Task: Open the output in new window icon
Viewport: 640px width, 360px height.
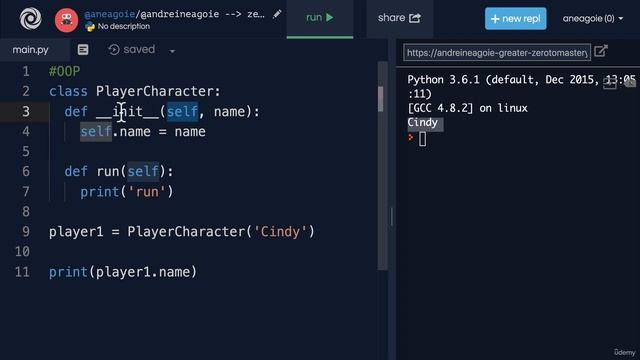Action: (601, 51)
